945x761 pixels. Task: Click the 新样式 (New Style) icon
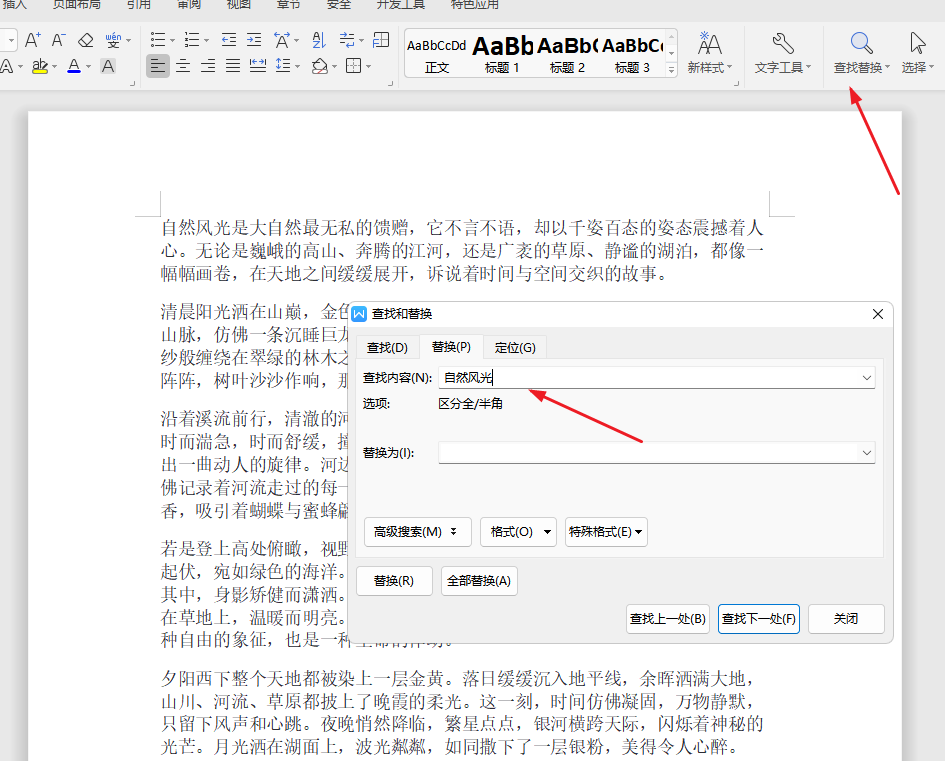(x=710, y=50)
